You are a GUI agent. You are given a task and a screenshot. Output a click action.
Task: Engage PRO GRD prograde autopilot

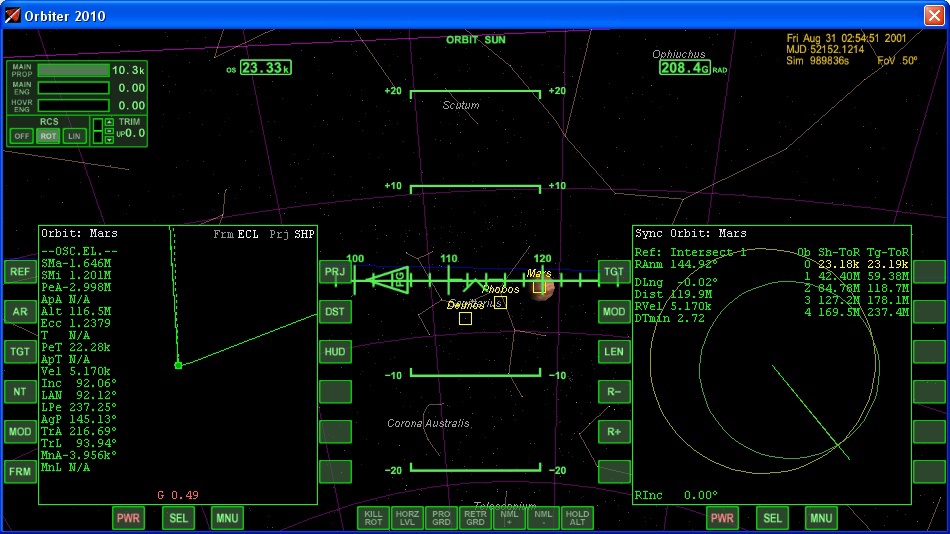441,518
